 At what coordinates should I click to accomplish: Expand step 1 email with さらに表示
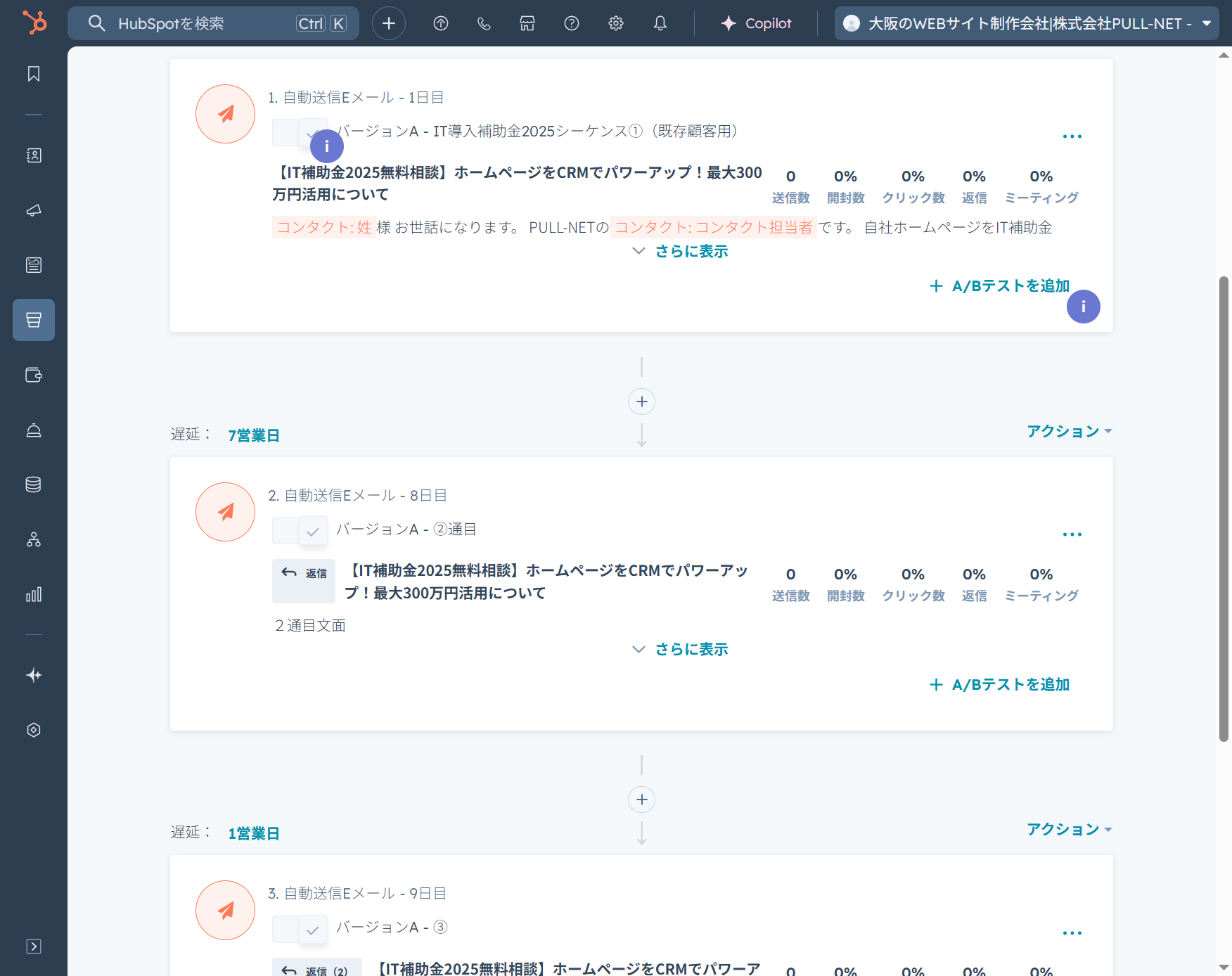681,251
